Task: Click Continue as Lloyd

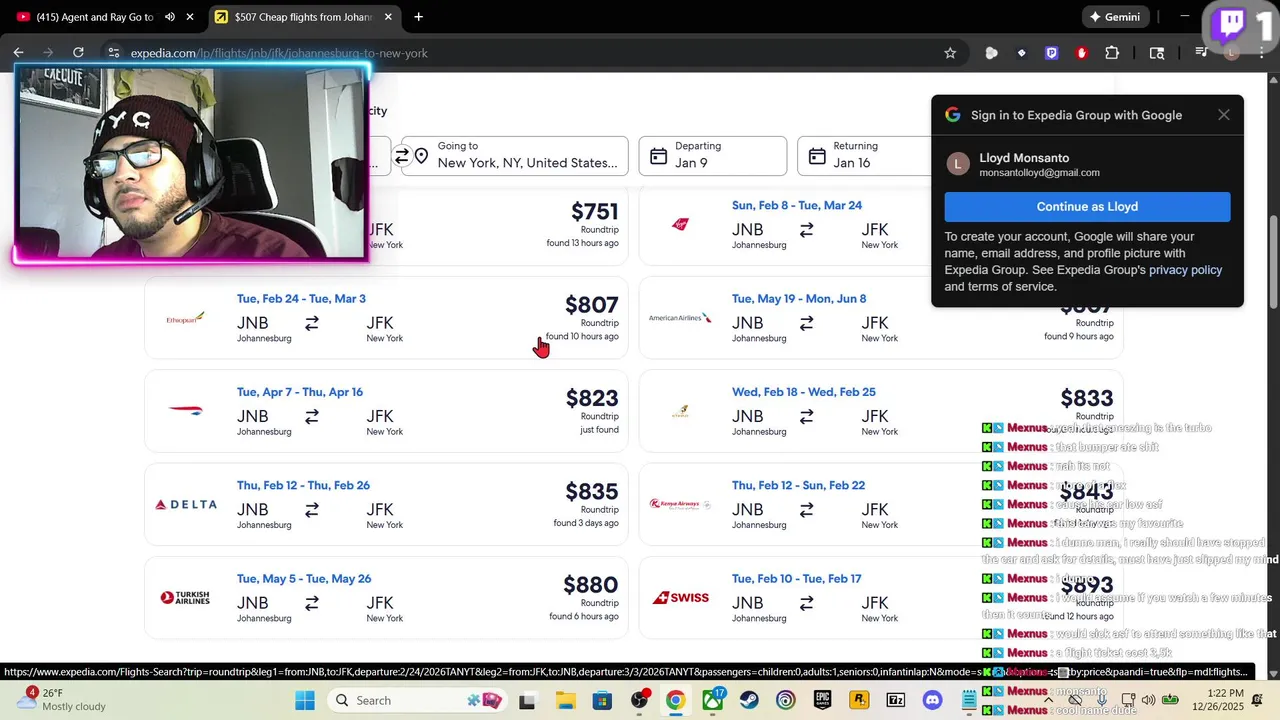Action: click(1087, 207)
